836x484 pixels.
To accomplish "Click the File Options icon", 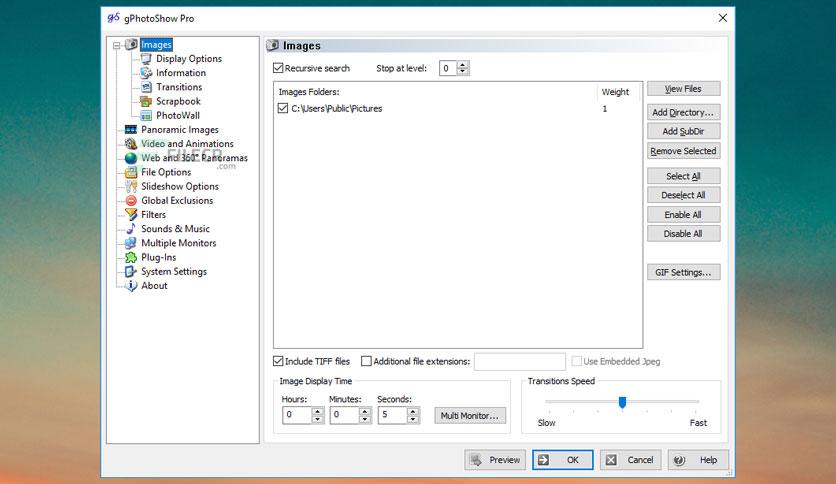I will (131, 172).
